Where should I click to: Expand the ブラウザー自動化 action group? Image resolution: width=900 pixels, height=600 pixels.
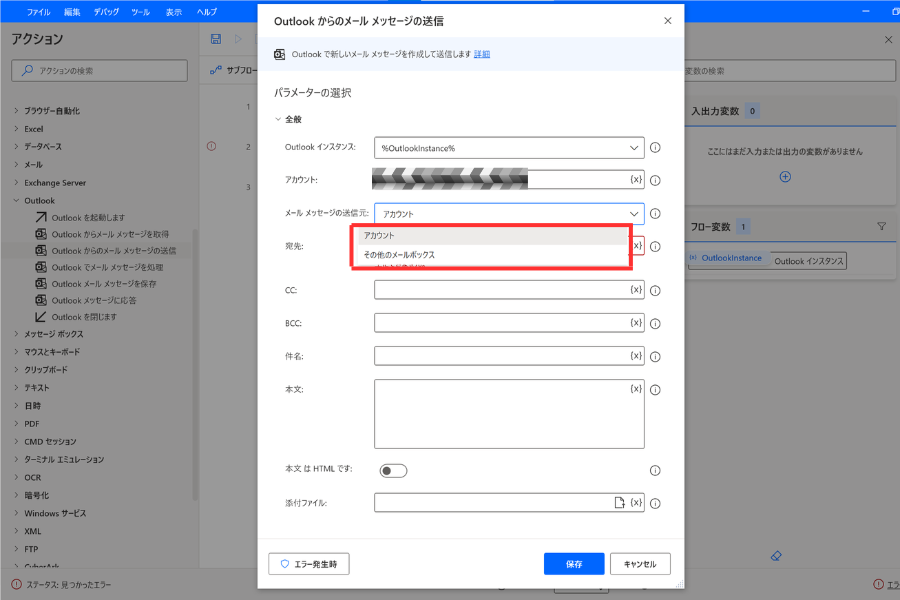click(x=16, y=110)
